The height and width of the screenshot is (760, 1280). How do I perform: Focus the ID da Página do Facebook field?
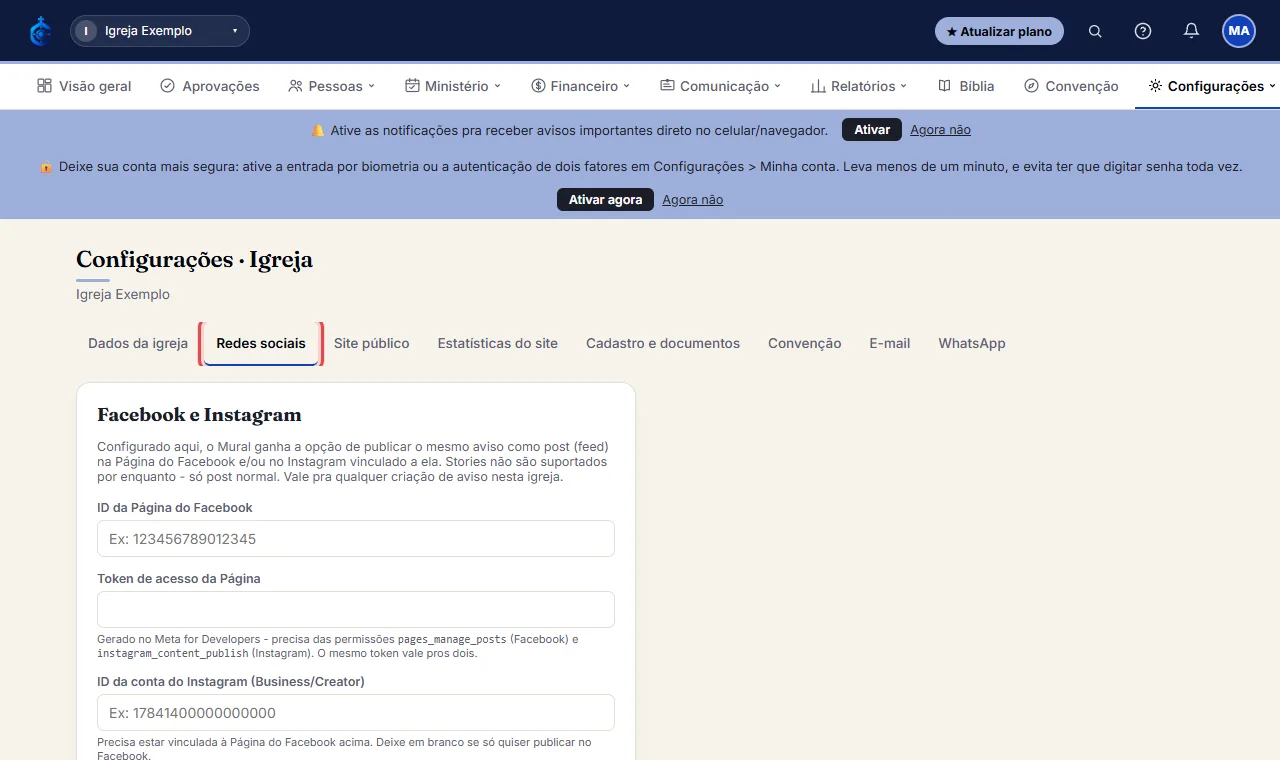click(x=356, y=539)
